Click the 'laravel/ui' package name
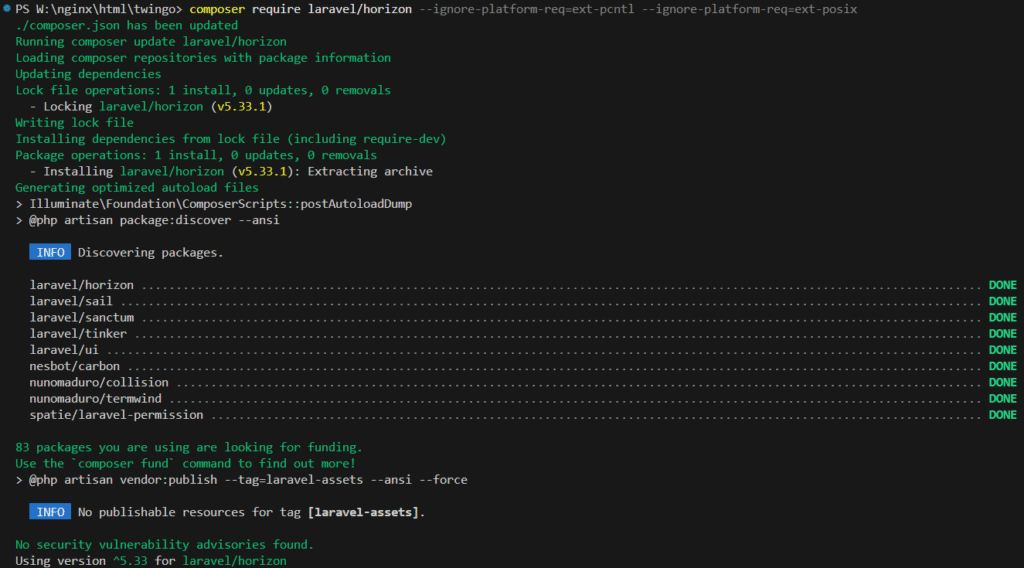 pos(64,350)
